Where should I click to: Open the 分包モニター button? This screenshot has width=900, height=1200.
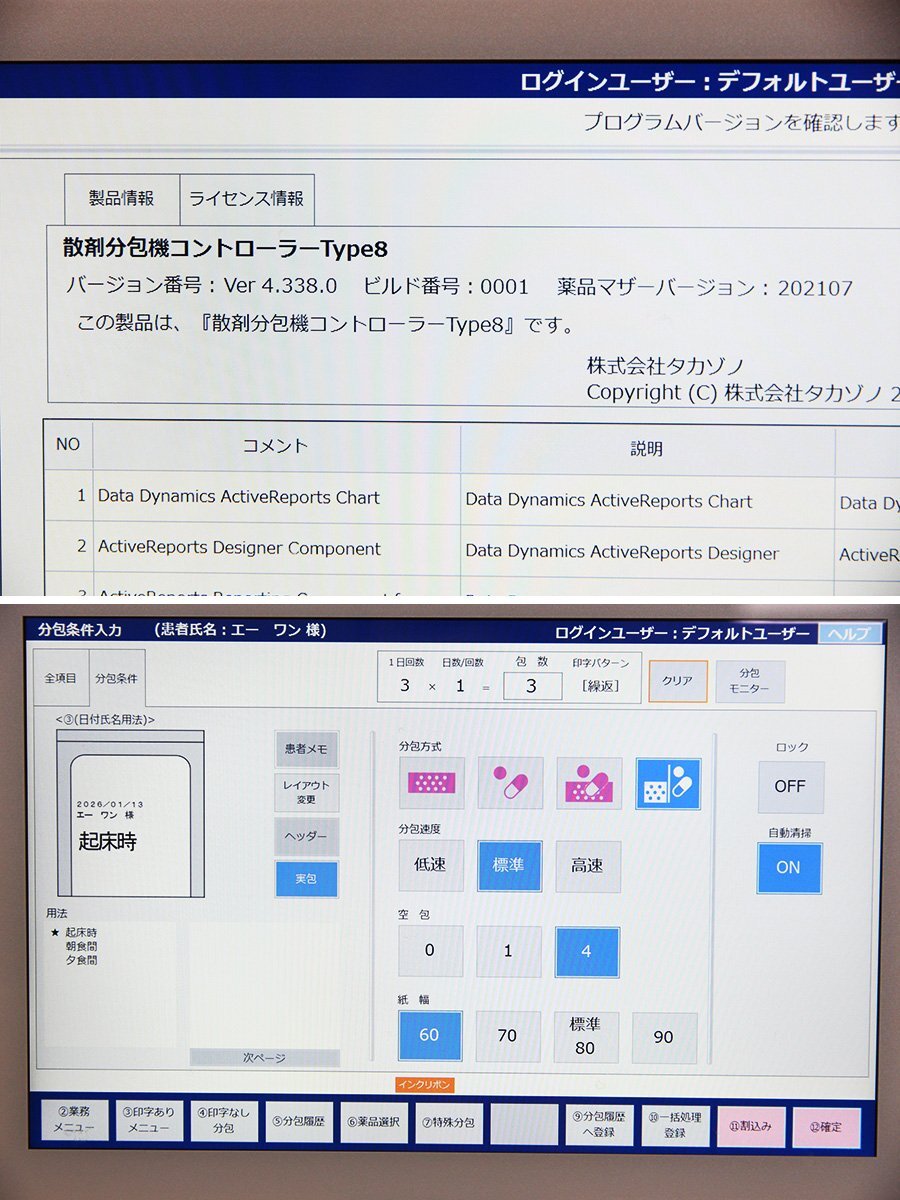pyautogui.click(x=750, y=681)
